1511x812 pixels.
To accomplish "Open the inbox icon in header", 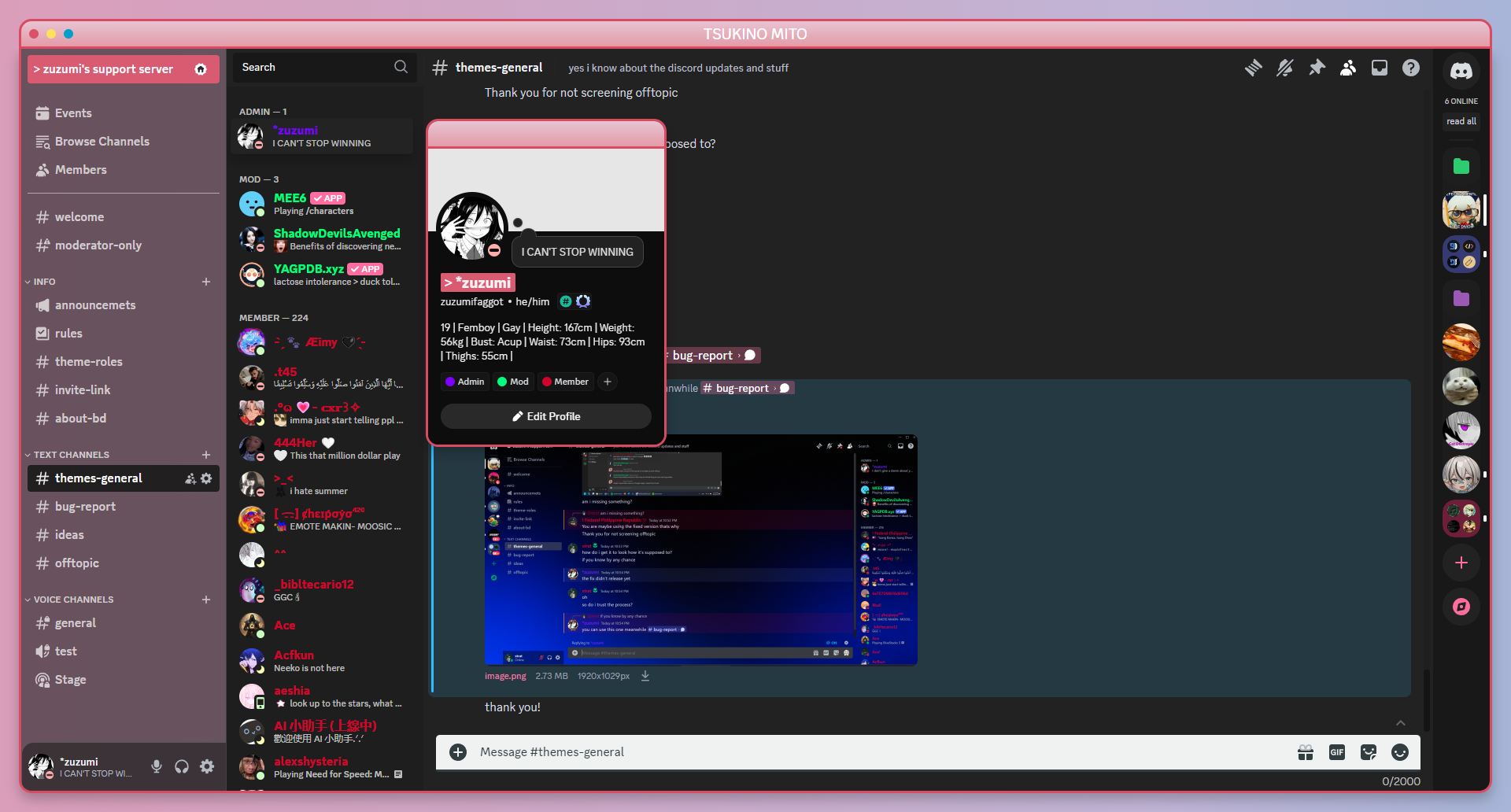I will [x=1379, y=68].
